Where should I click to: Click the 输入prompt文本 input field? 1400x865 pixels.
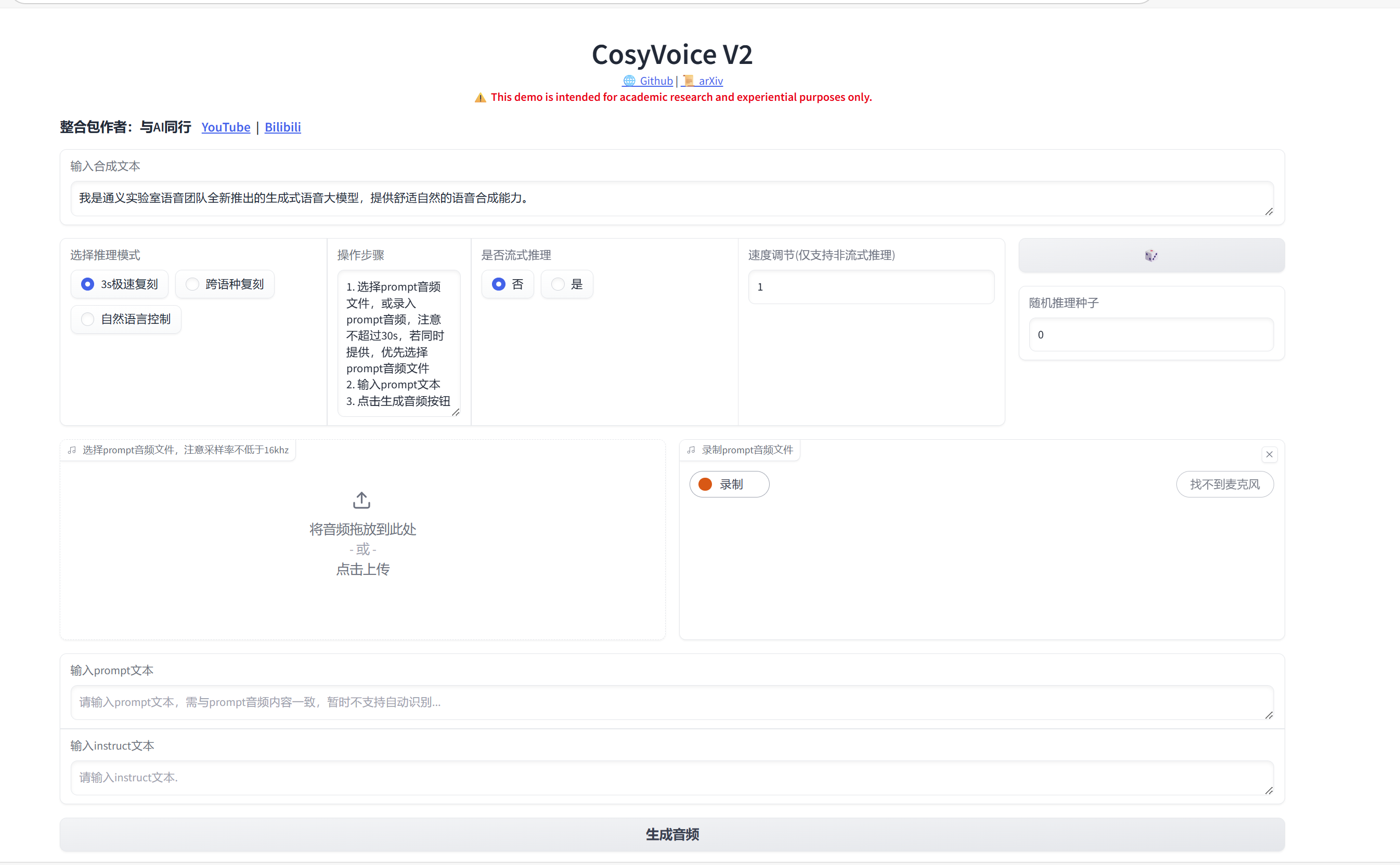click(x=672, y=702)
